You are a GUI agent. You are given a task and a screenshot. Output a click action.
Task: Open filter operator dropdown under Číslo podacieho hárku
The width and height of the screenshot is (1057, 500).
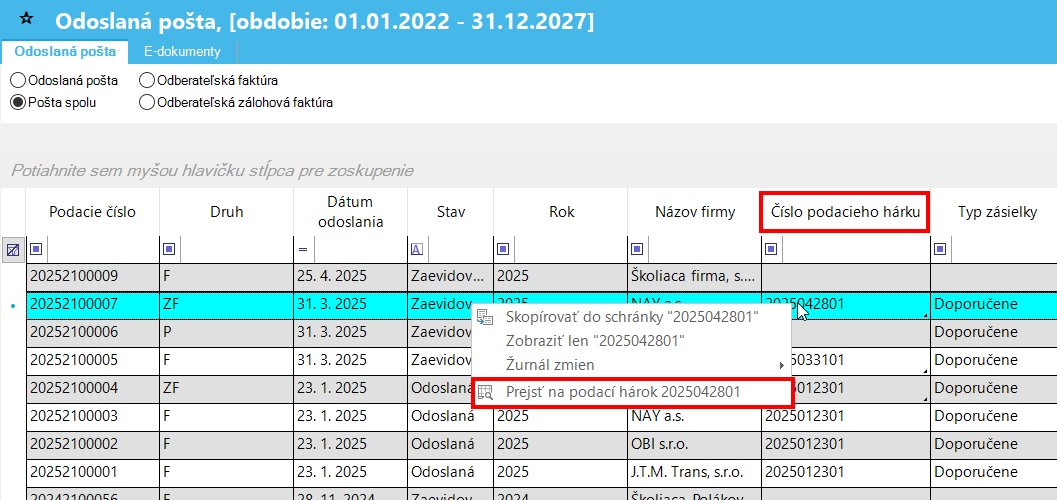(771, 249)
